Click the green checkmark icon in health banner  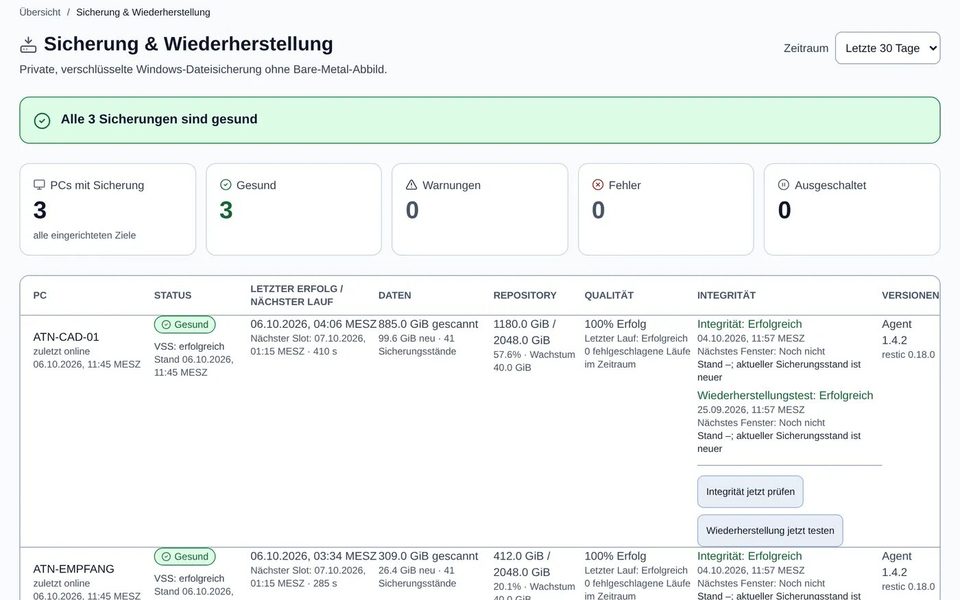tap(42, 120)
